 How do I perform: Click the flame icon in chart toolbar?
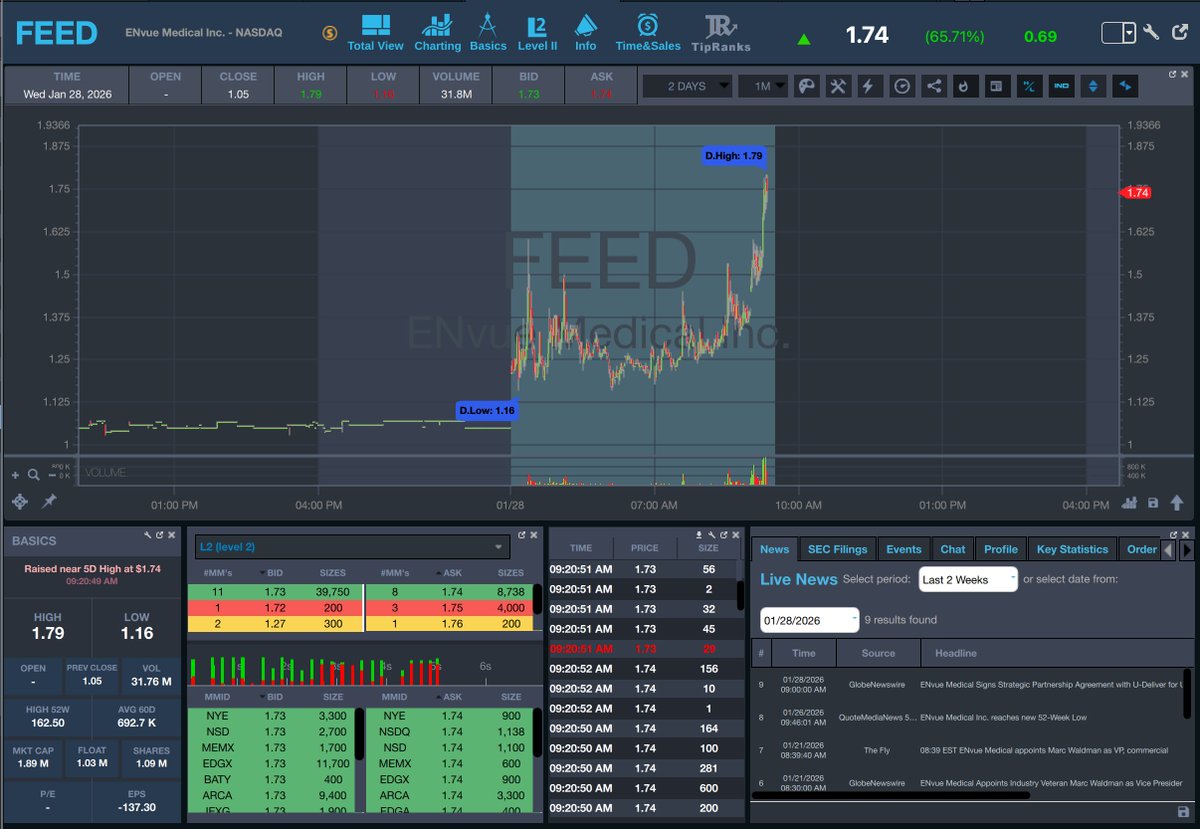964,86
